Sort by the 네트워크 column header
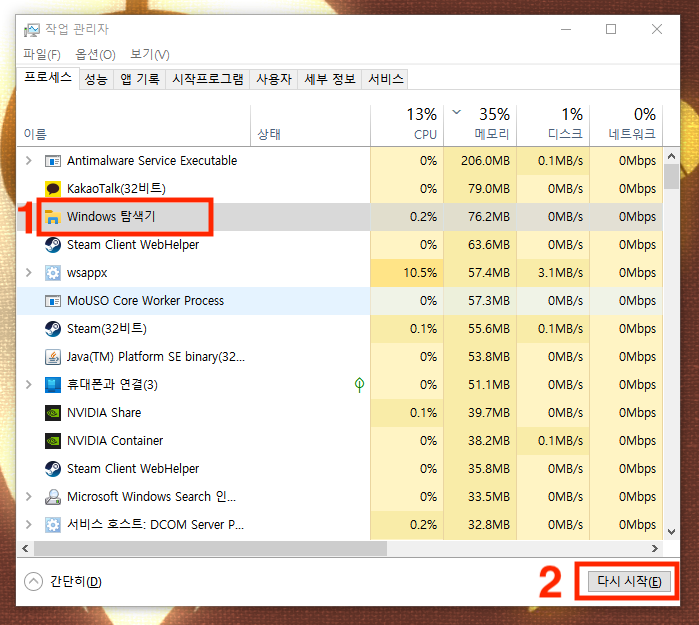This screenshot has width=699, height=625. coord(626,126)
